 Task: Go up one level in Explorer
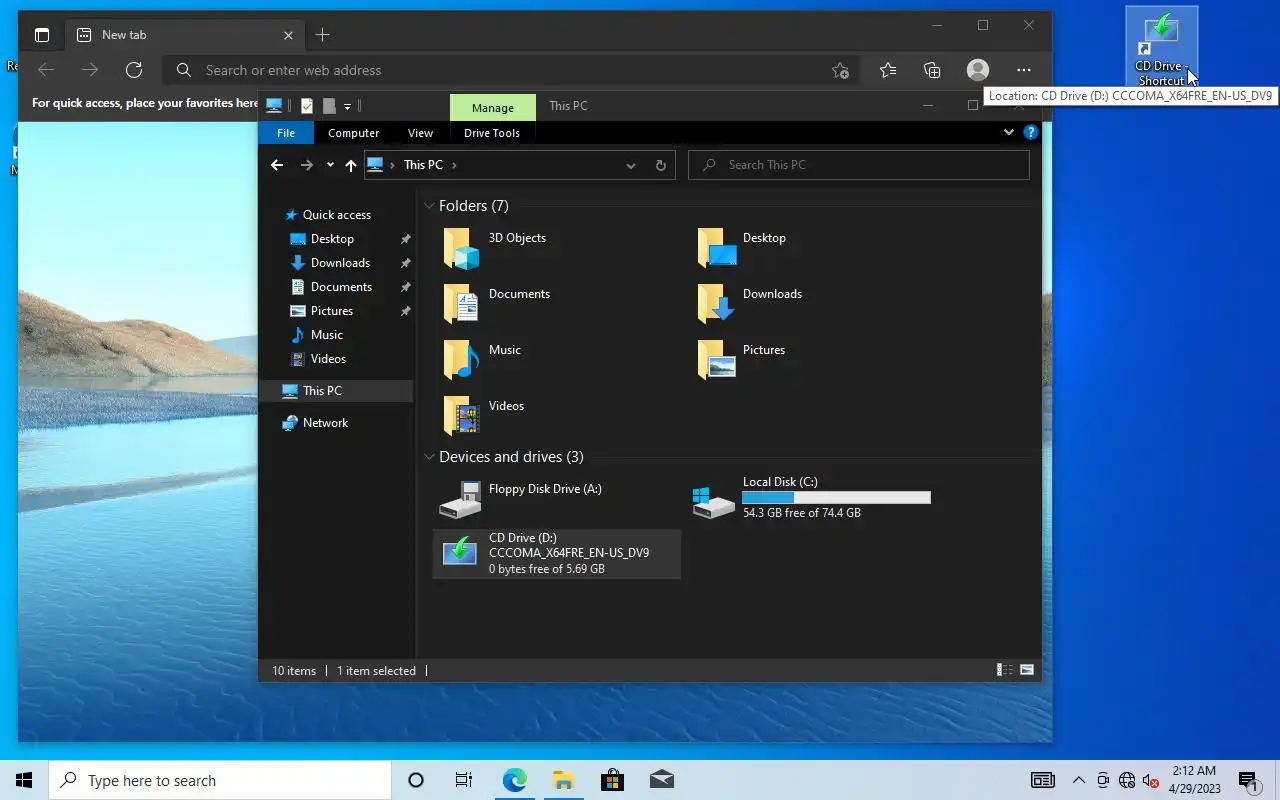click(350, 165)
